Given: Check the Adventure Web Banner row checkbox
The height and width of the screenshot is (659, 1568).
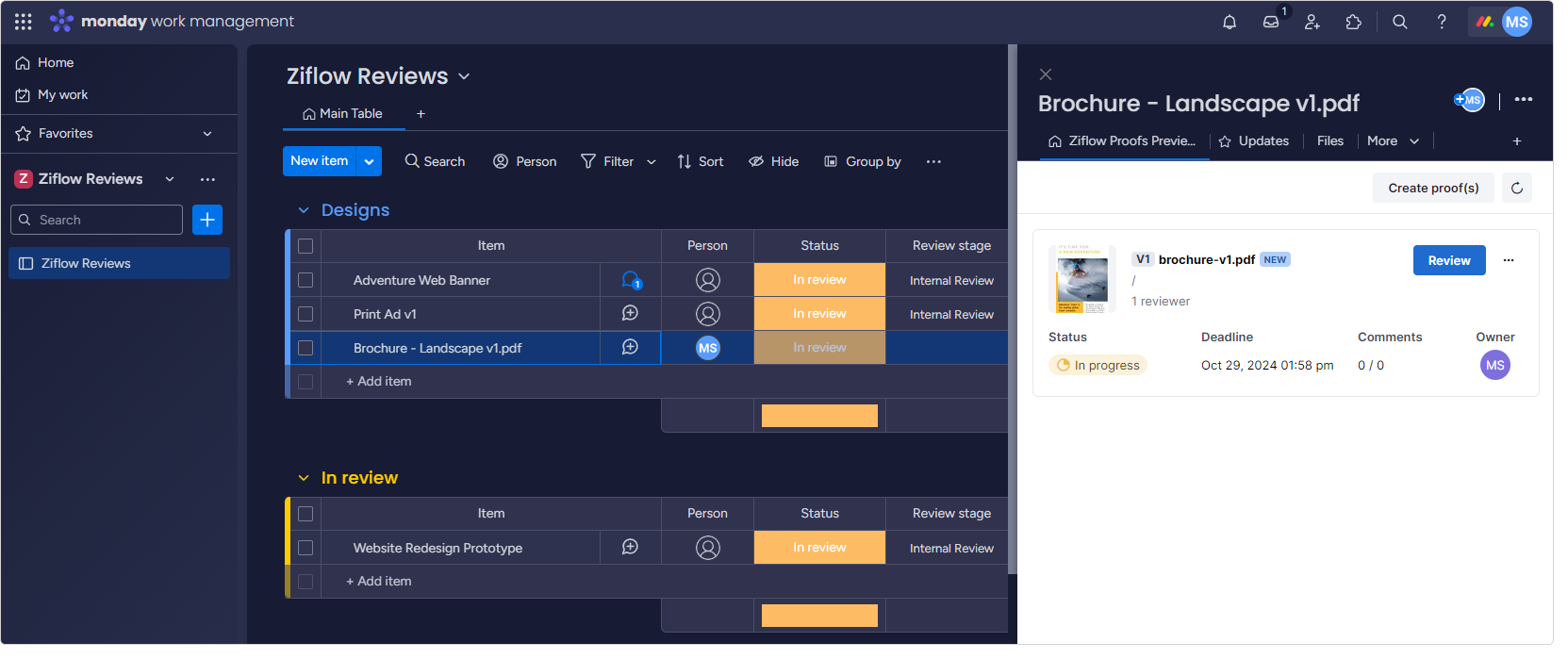Looking at the screenshot, I should coord(305,280).
